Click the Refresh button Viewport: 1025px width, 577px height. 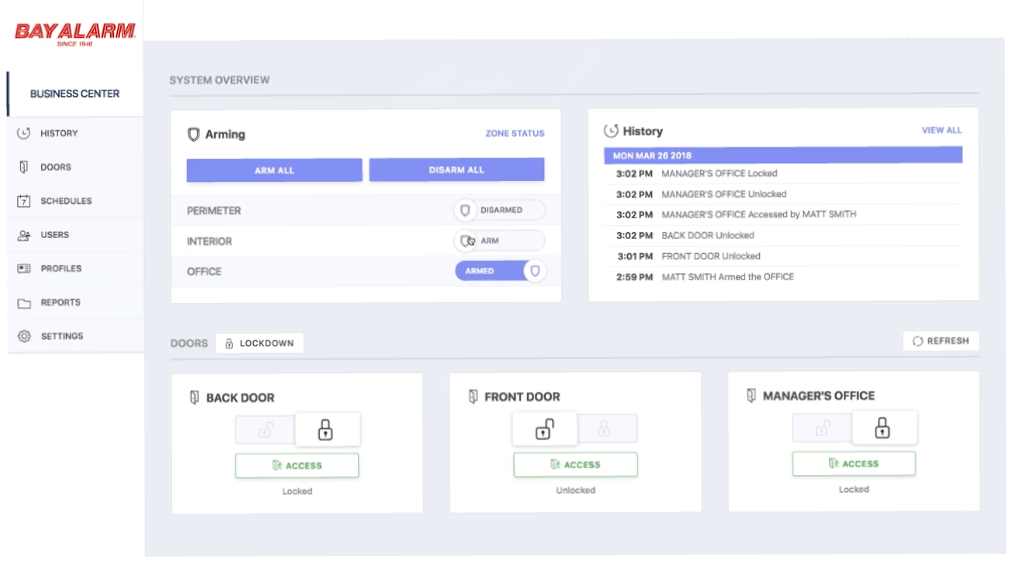941,340
